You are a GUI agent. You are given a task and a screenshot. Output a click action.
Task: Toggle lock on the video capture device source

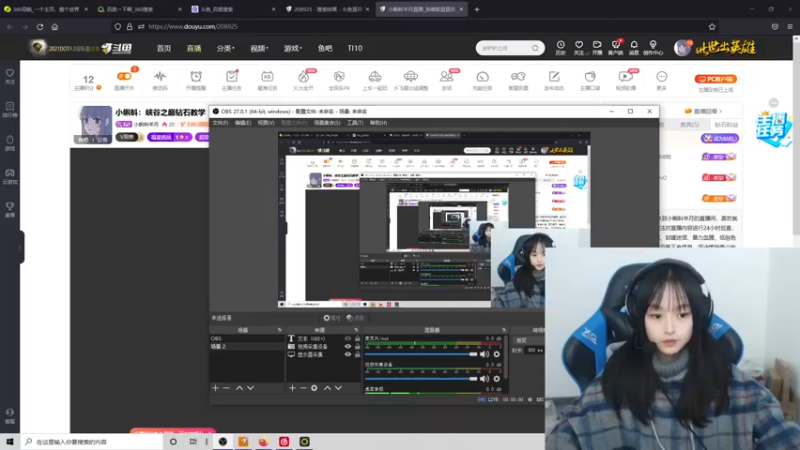tap(357, 346)
